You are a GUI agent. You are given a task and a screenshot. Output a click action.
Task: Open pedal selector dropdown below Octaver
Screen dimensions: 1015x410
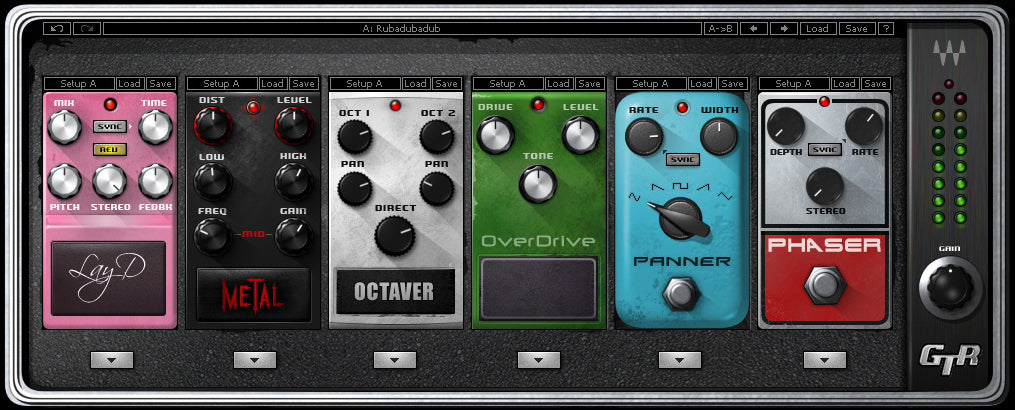click(x=395, y=360)
